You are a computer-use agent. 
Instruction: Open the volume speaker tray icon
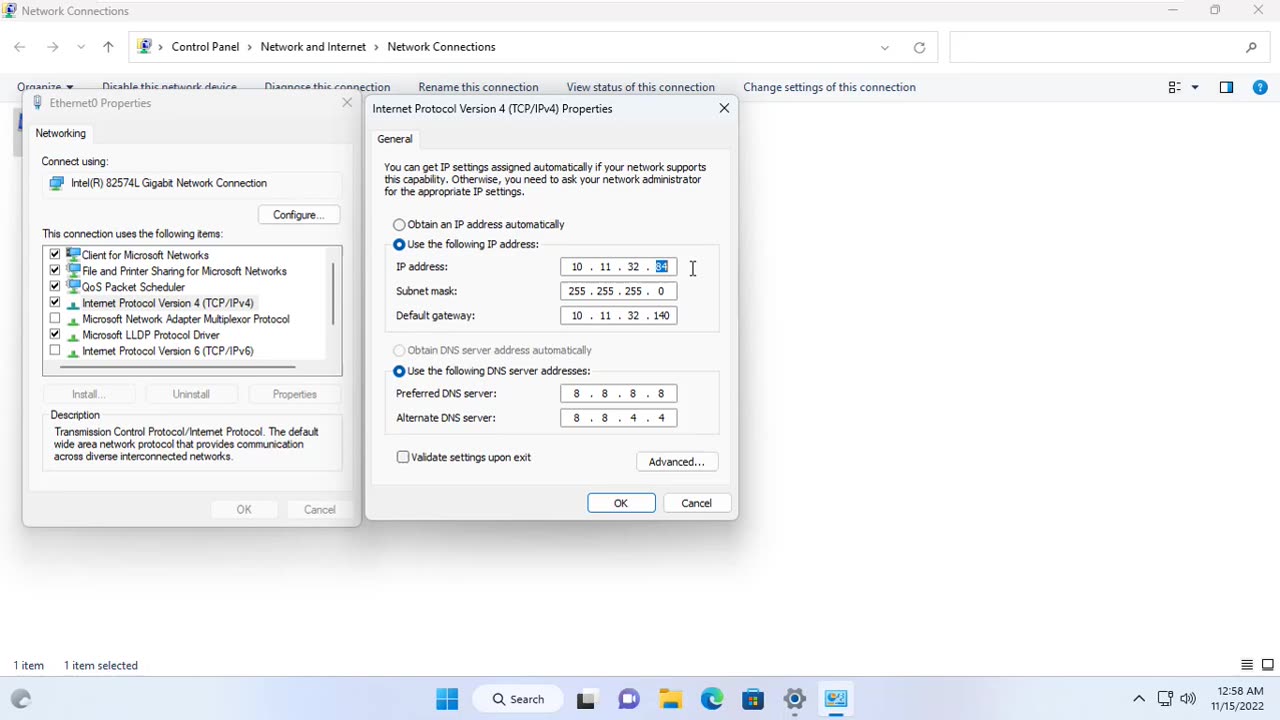[x=1188, y=699]
